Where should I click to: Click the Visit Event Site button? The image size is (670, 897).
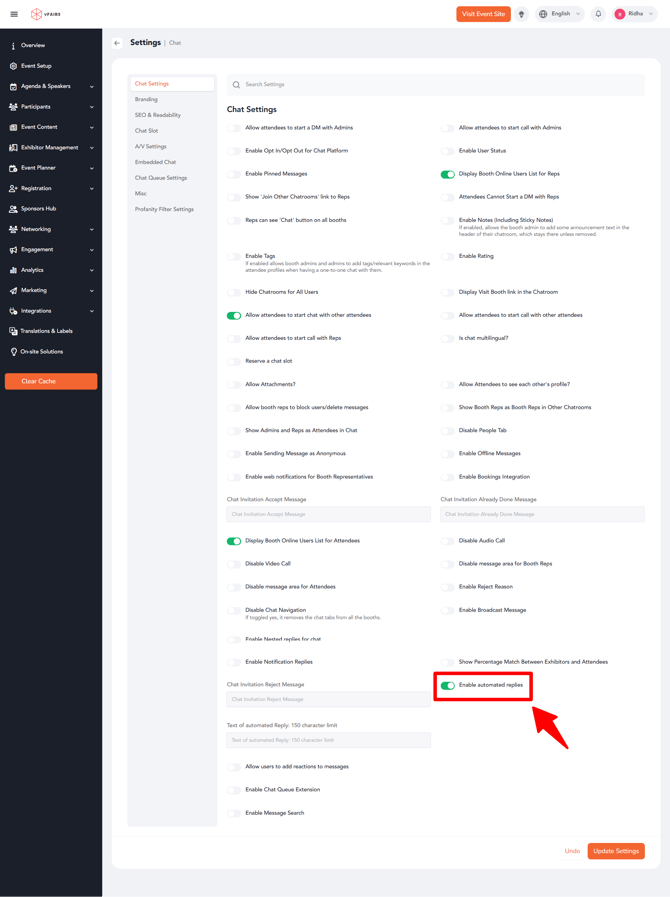(483, 14)
